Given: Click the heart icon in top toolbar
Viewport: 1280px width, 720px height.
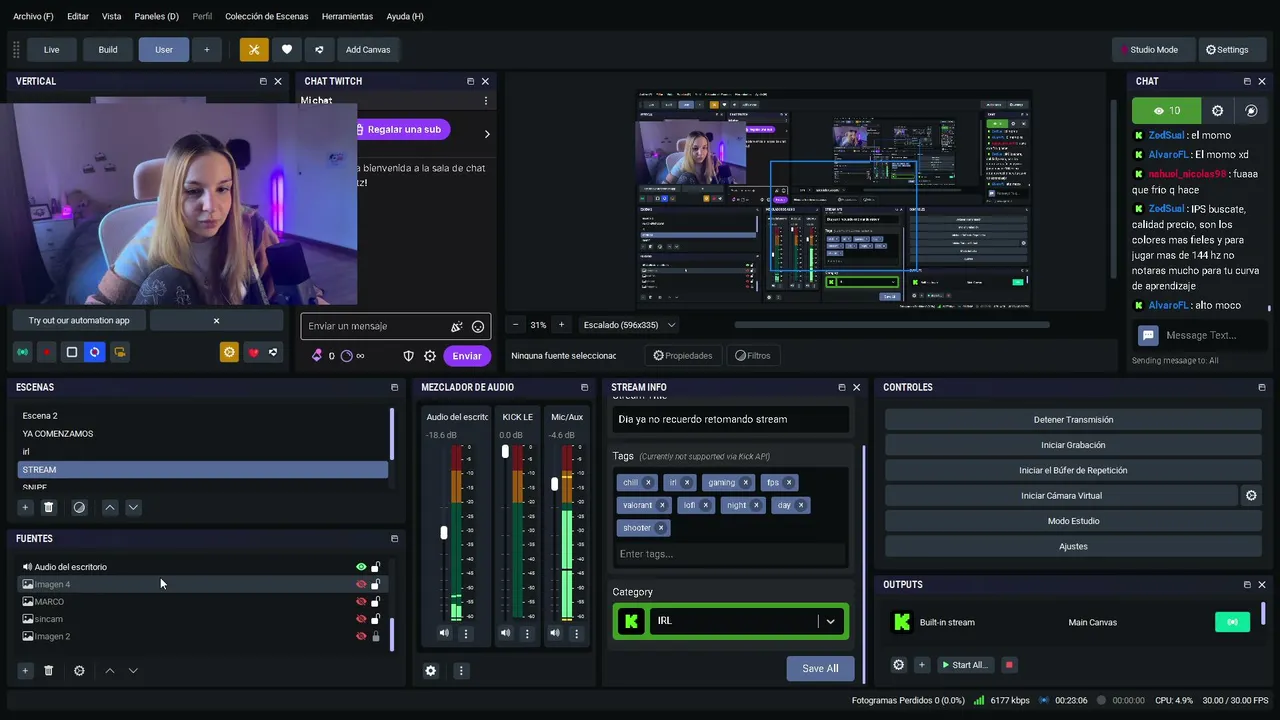Looking at the screenshot, I should (287, 50).
